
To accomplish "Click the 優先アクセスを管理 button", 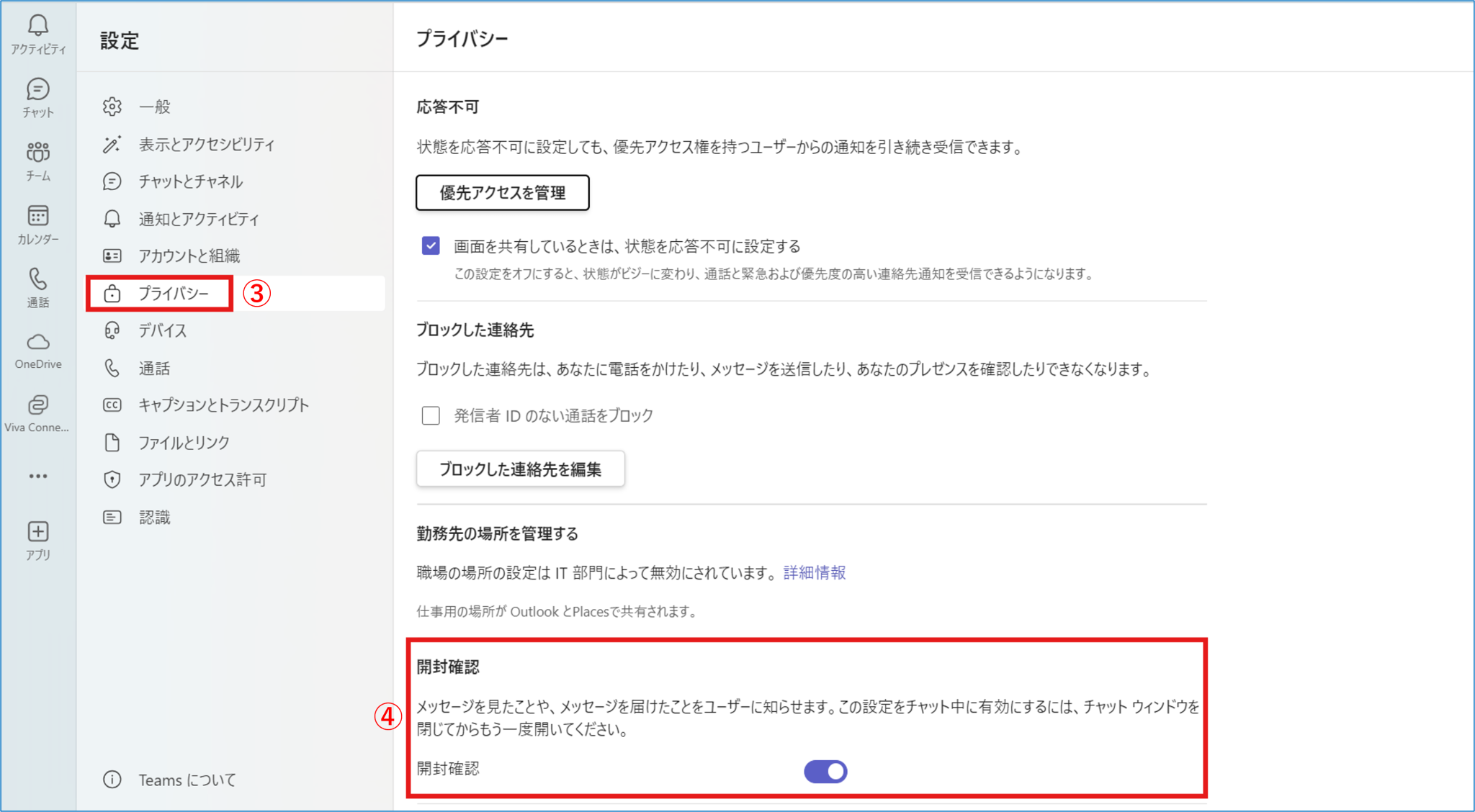I will 503,192.
